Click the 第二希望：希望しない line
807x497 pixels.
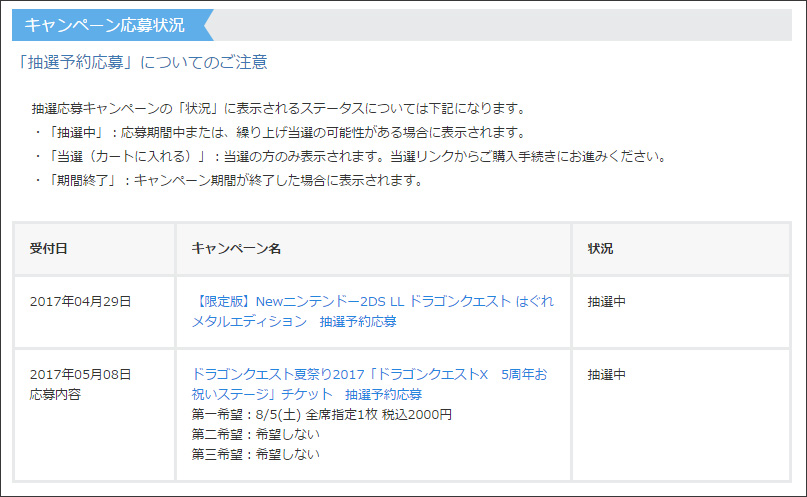coord(256,434)
